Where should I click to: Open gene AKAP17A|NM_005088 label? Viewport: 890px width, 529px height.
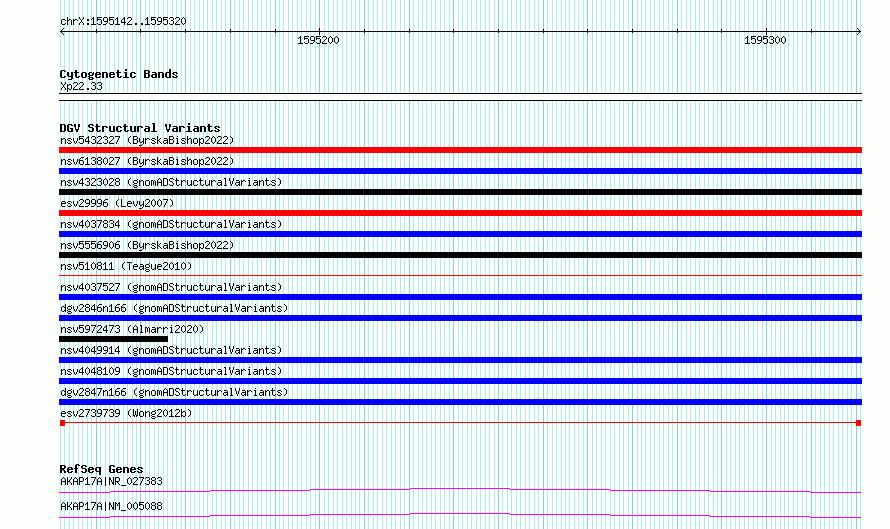pos(111,506)
